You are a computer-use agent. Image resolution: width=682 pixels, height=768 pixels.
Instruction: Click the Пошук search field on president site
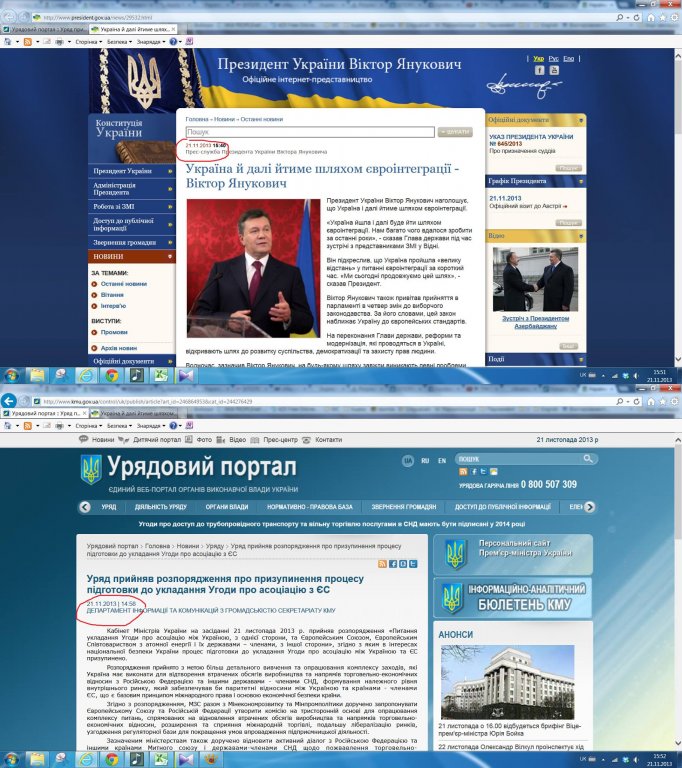tap(310, 132)
